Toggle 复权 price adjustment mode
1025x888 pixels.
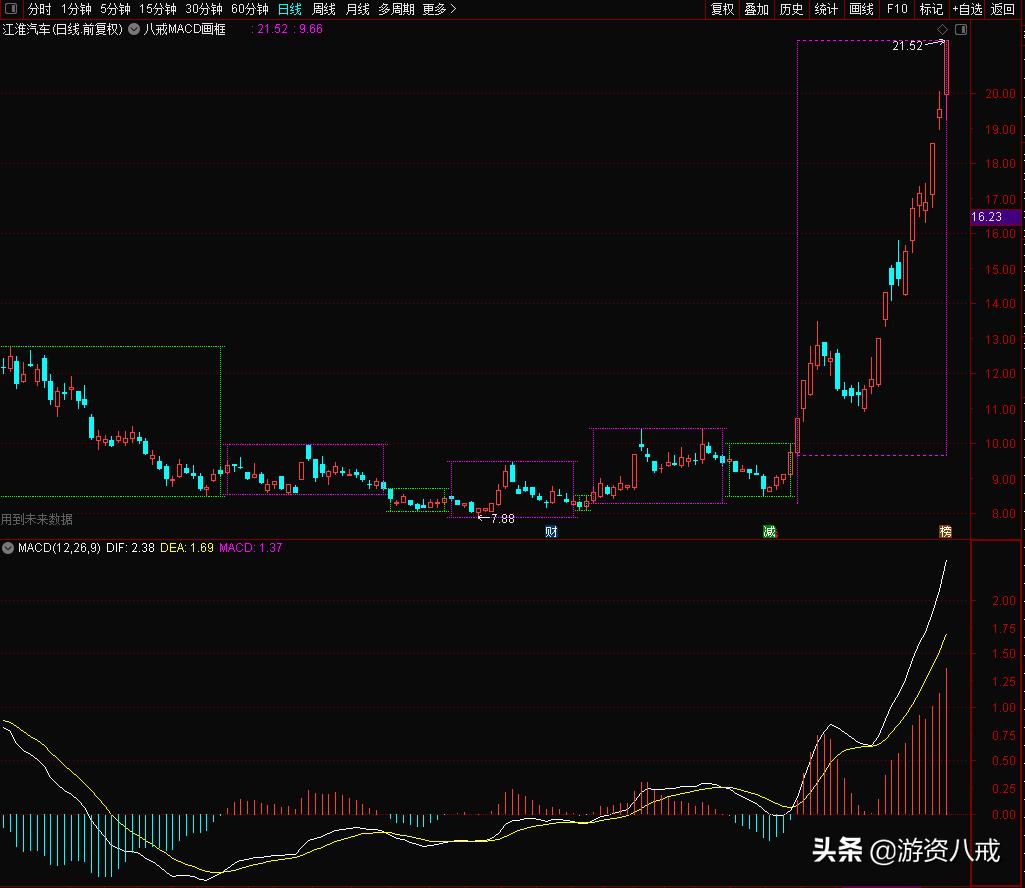pos(722,9)
